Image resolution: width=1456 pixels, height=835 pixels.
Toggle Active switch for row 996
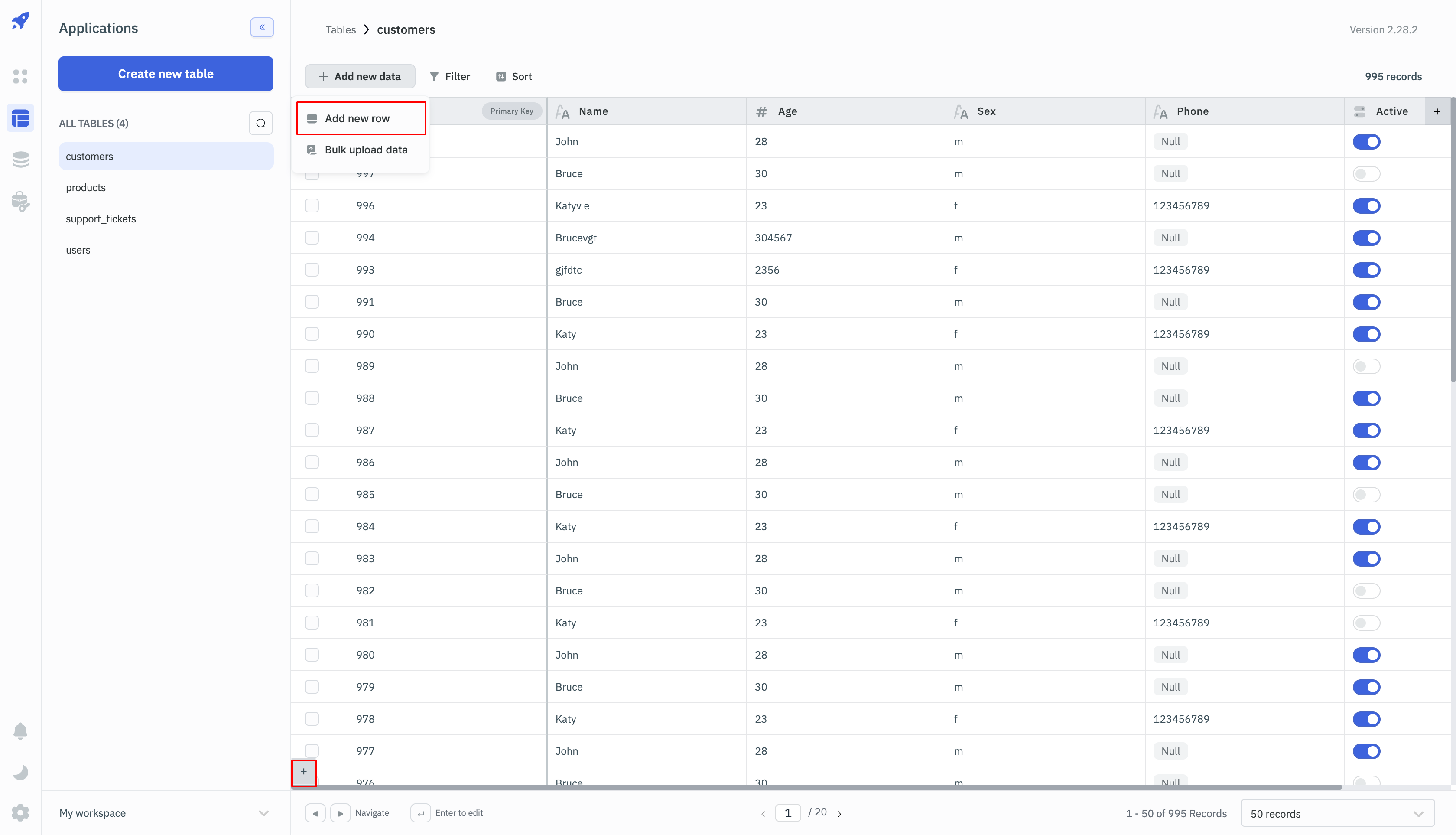1366,206
